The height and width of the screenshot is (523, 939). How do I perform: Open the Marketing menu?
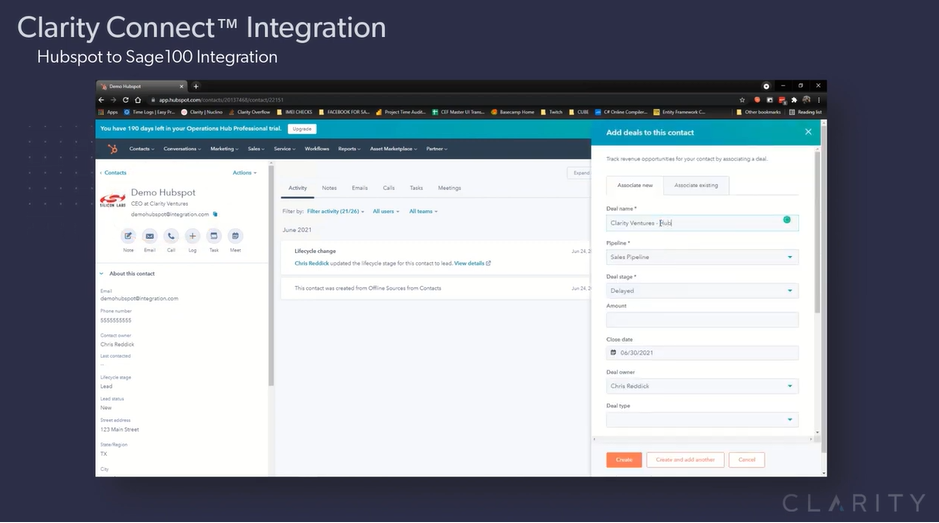(x=225, y=149)
